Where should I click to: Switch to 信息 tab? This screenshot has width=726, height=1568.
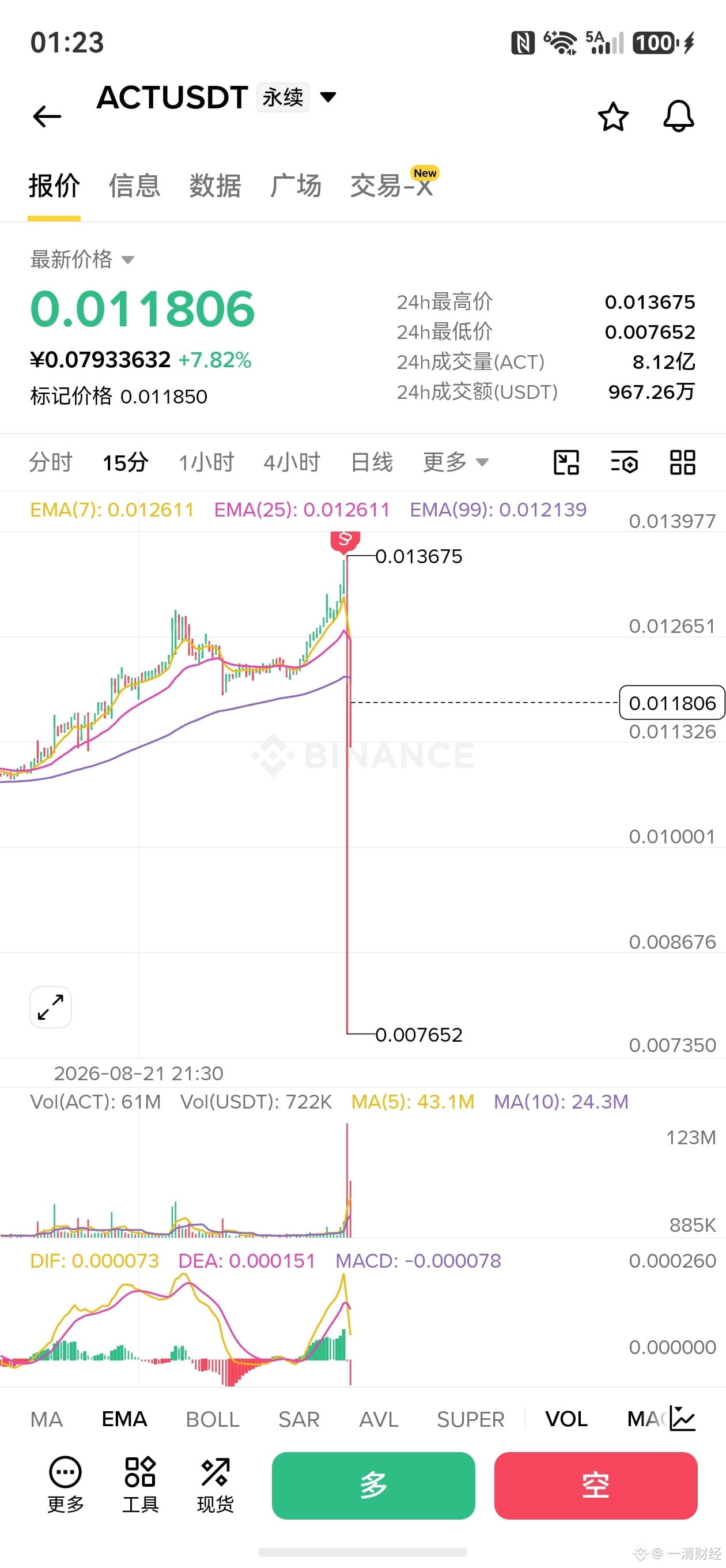[134, 186]
